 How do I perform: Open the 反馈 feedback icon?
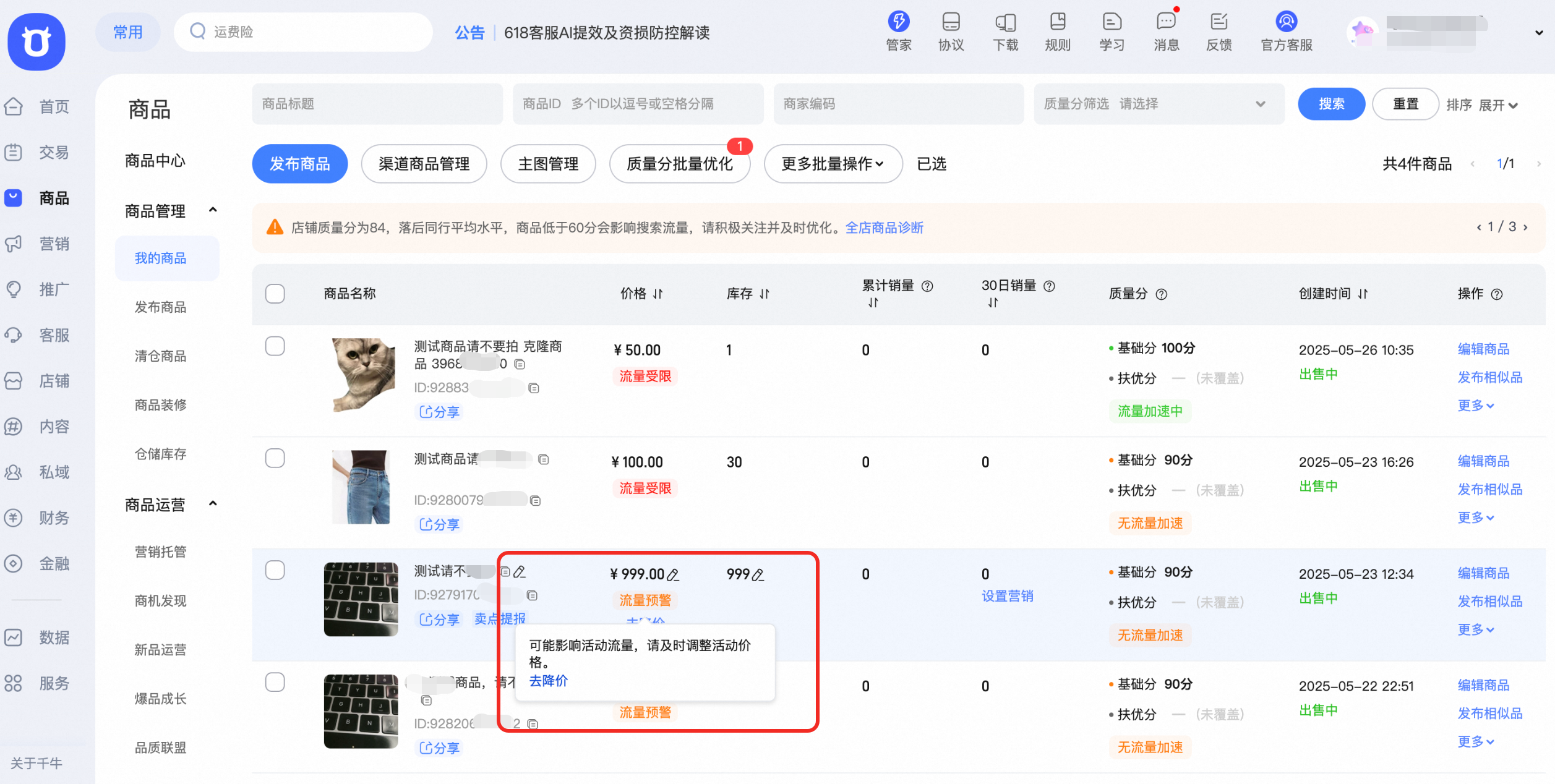pos(1219,31)
